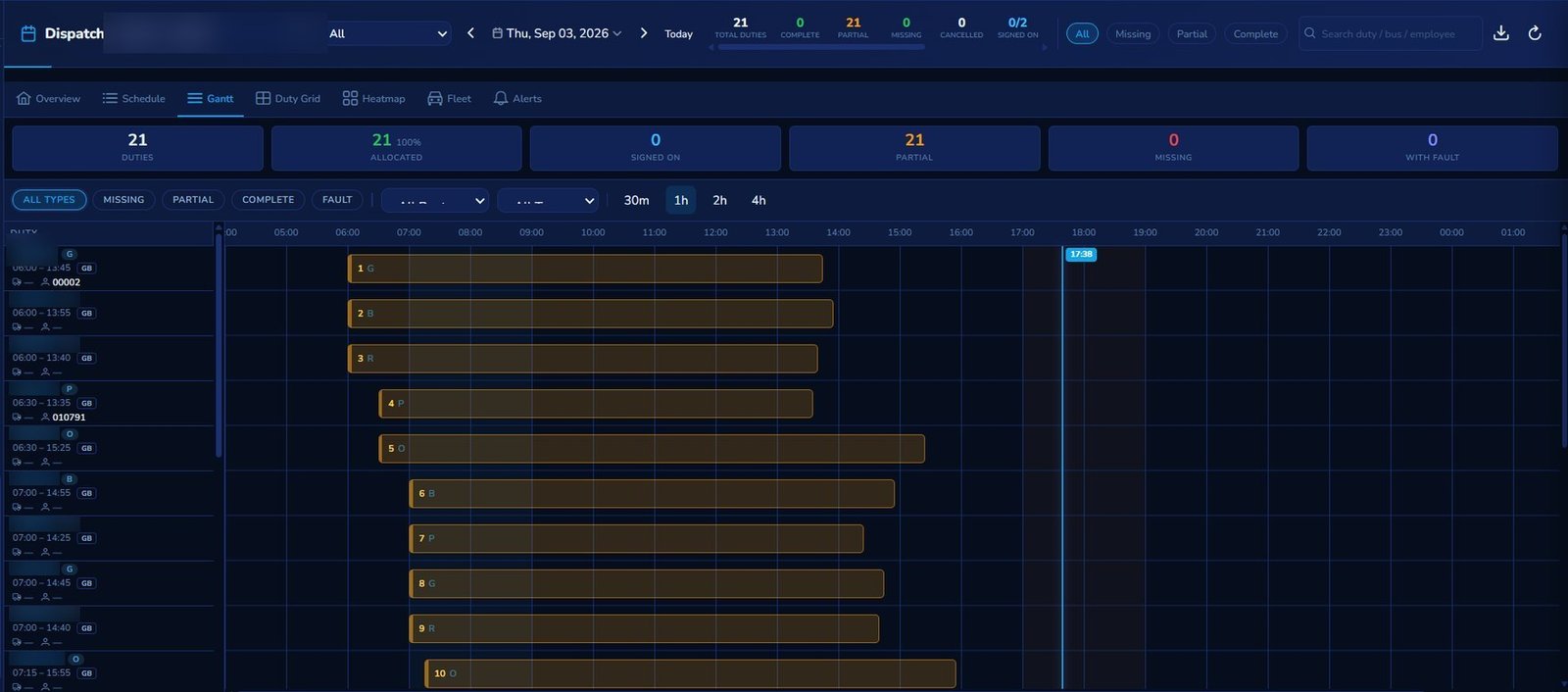Set timeline zoom to 30m
Viewport: 1568px width, 692px height.
[636, 200]
